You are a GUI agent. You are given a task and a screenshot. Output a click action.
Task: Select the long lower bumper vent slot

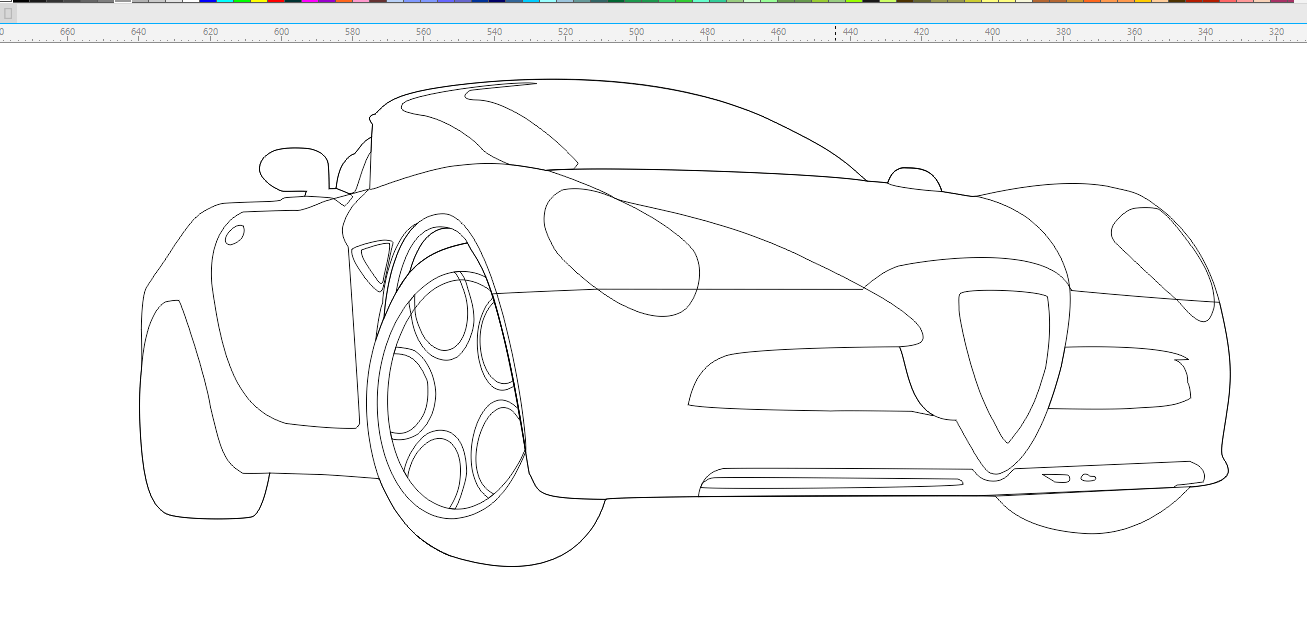(x=830, y=483)
